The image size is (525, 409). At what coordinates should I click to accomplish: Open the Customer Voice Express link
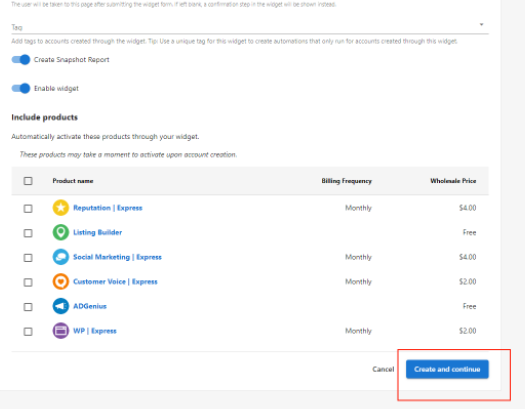115,281
